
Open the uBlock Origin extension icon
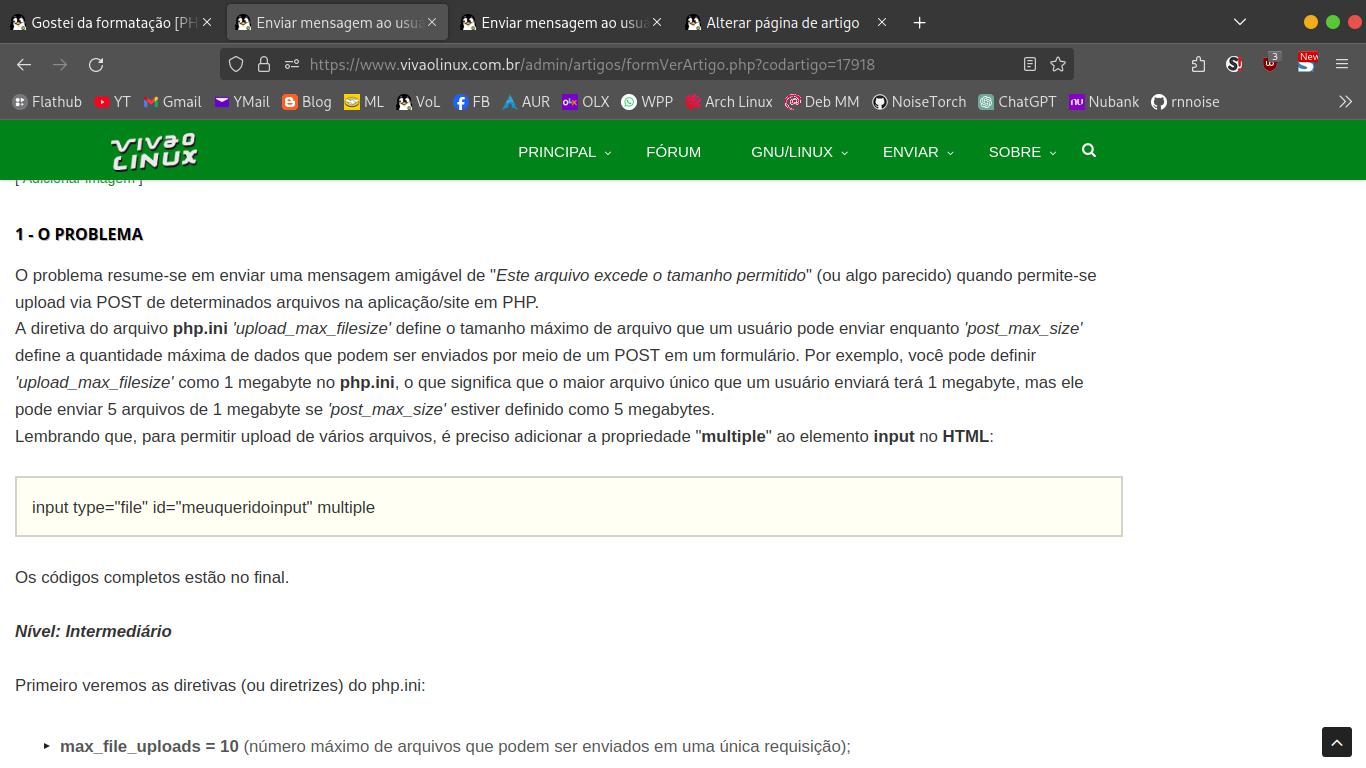tap(1270, 64)
